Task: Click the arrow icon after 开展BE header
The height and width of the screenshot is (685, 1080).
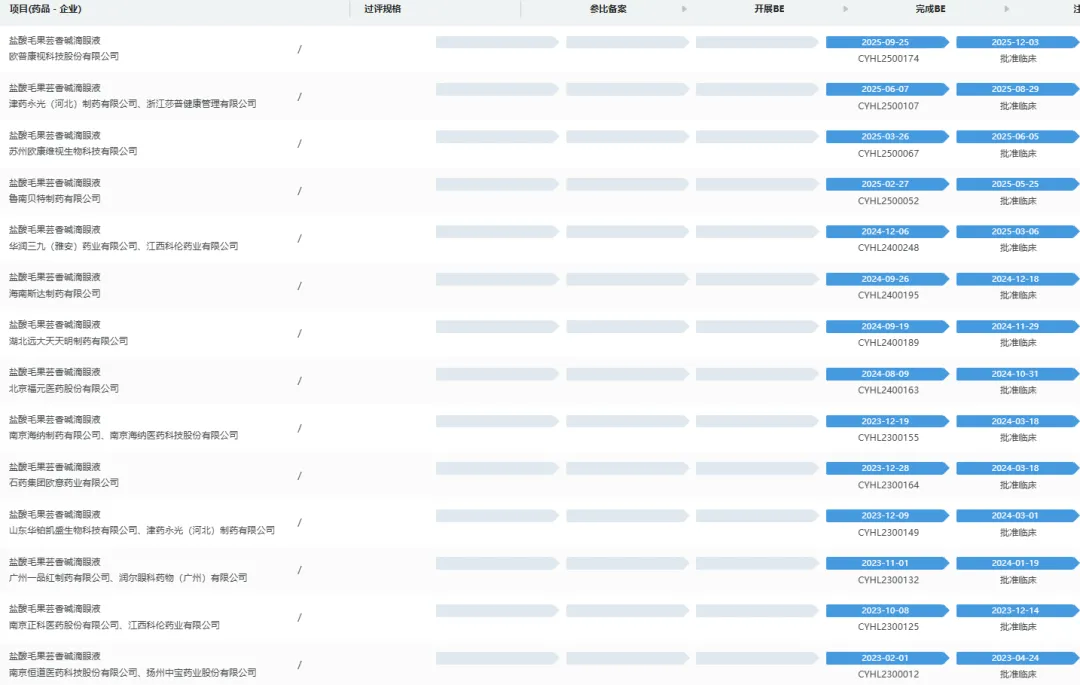Action: [x=846, y=9]
